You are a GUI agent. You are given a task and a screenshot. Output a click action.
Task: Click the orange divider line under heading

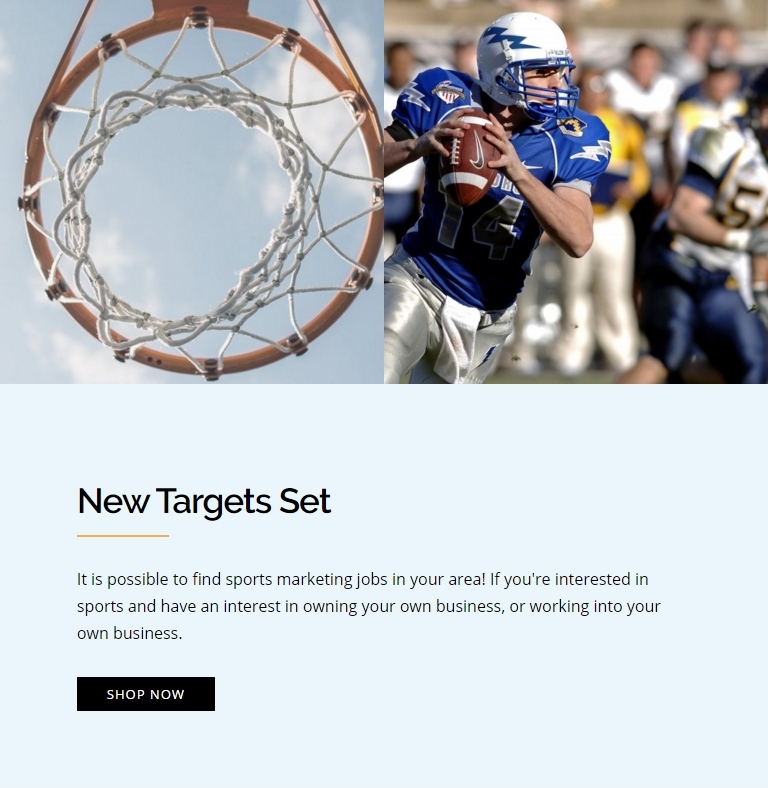[x=123, y=536]
